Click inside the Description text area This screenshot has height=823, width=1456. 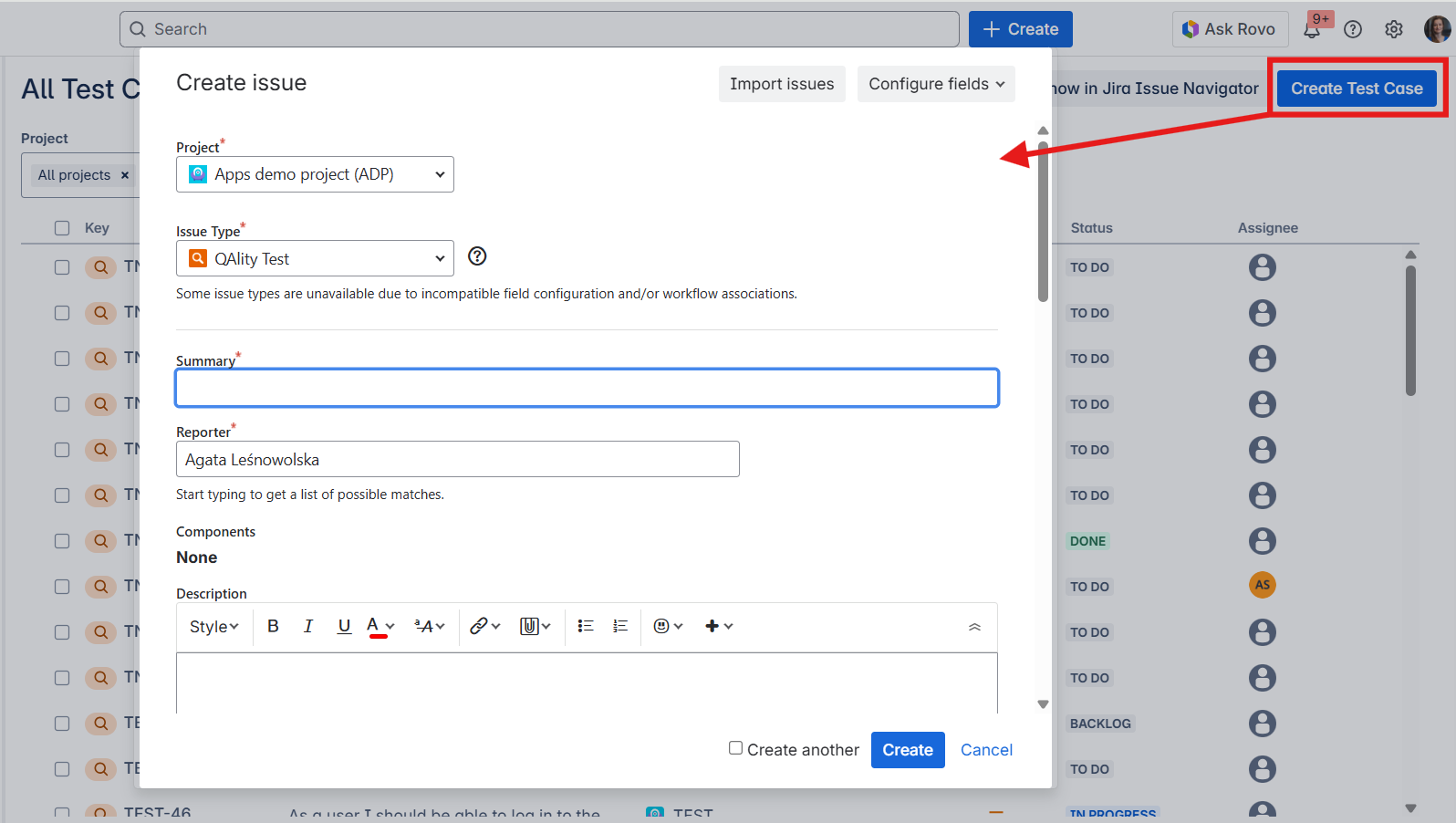(x=588, y=682)
